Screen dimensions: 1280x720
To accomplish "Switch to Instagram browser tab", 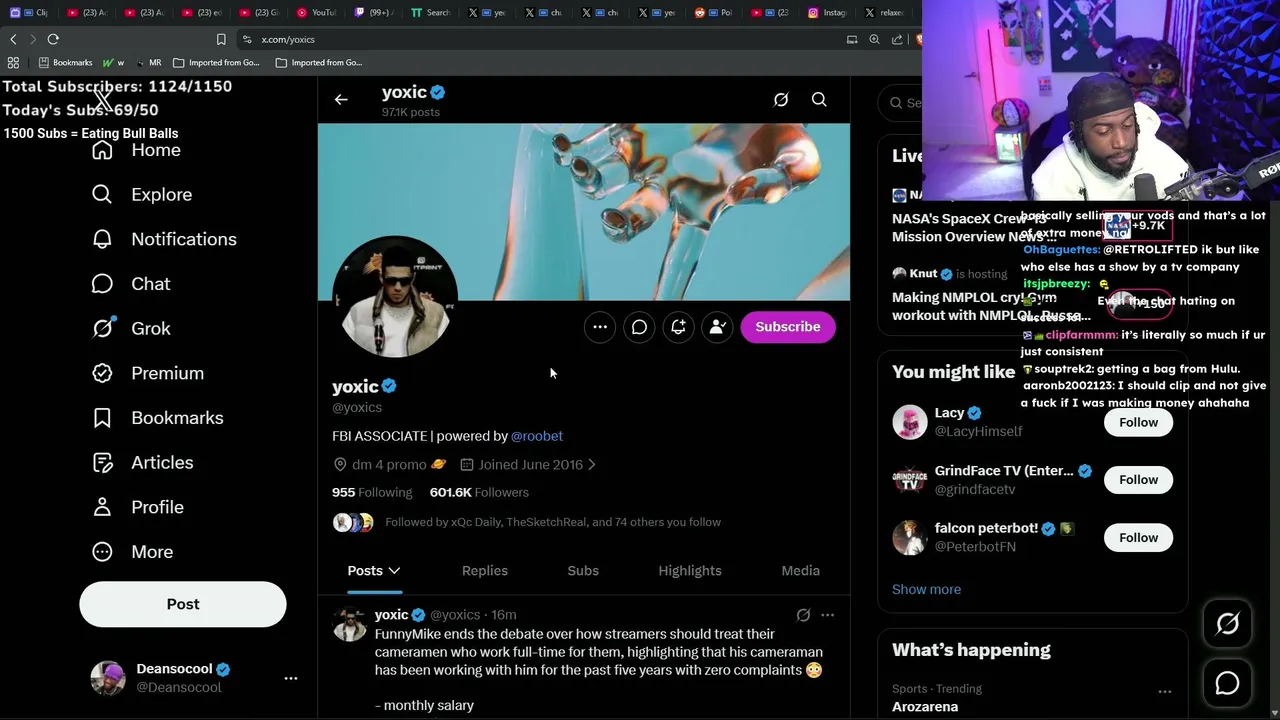I will coord(827,13).
